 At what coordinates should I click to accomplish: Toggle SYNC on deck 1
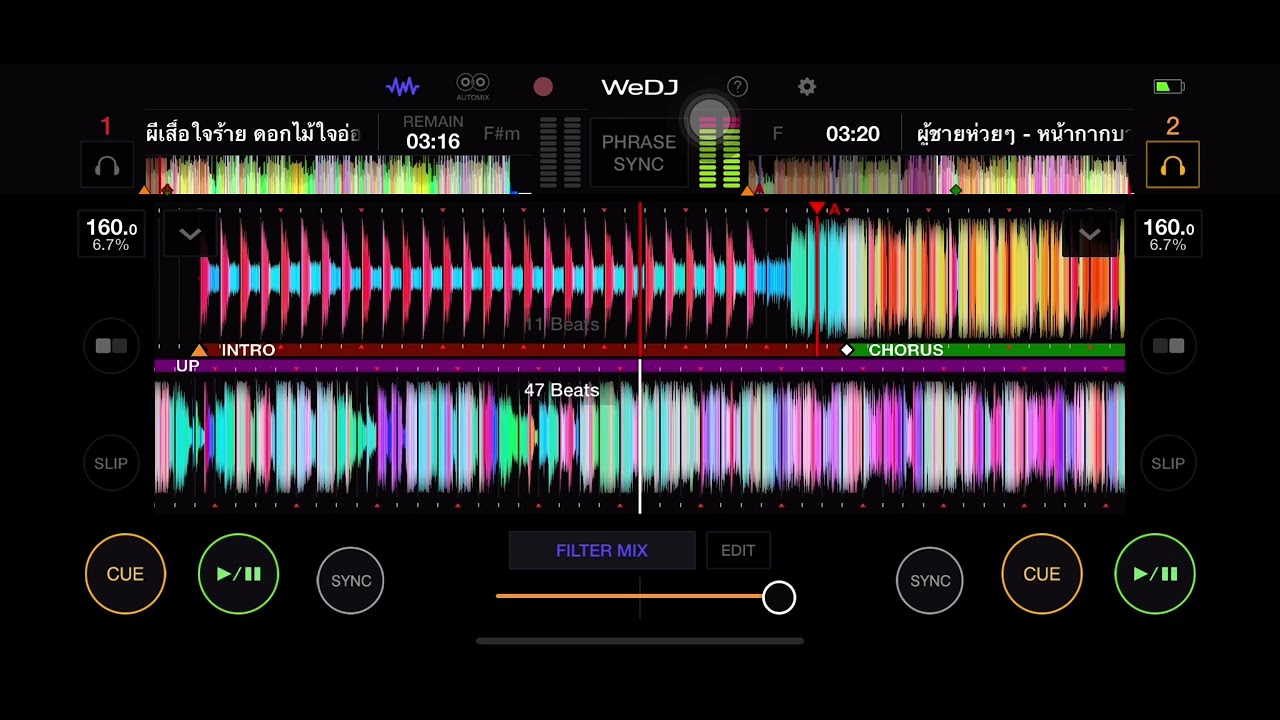tap(351, 580)
